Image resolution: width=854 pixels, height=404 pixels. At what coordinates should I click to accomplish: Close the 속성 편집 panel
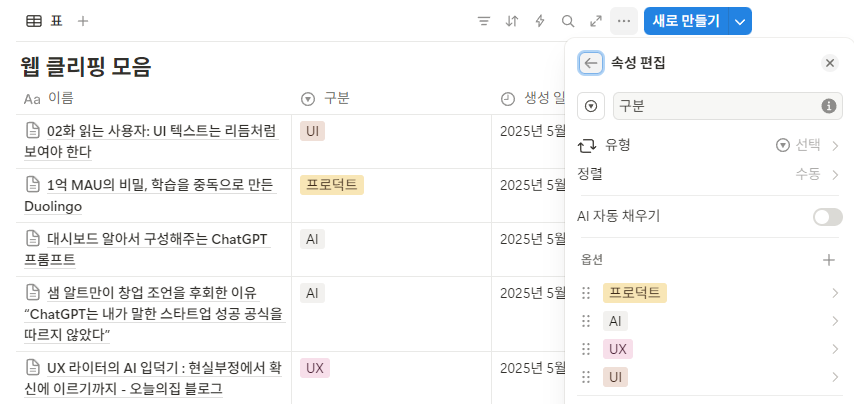pyautogui.click(x=829, y=64)
